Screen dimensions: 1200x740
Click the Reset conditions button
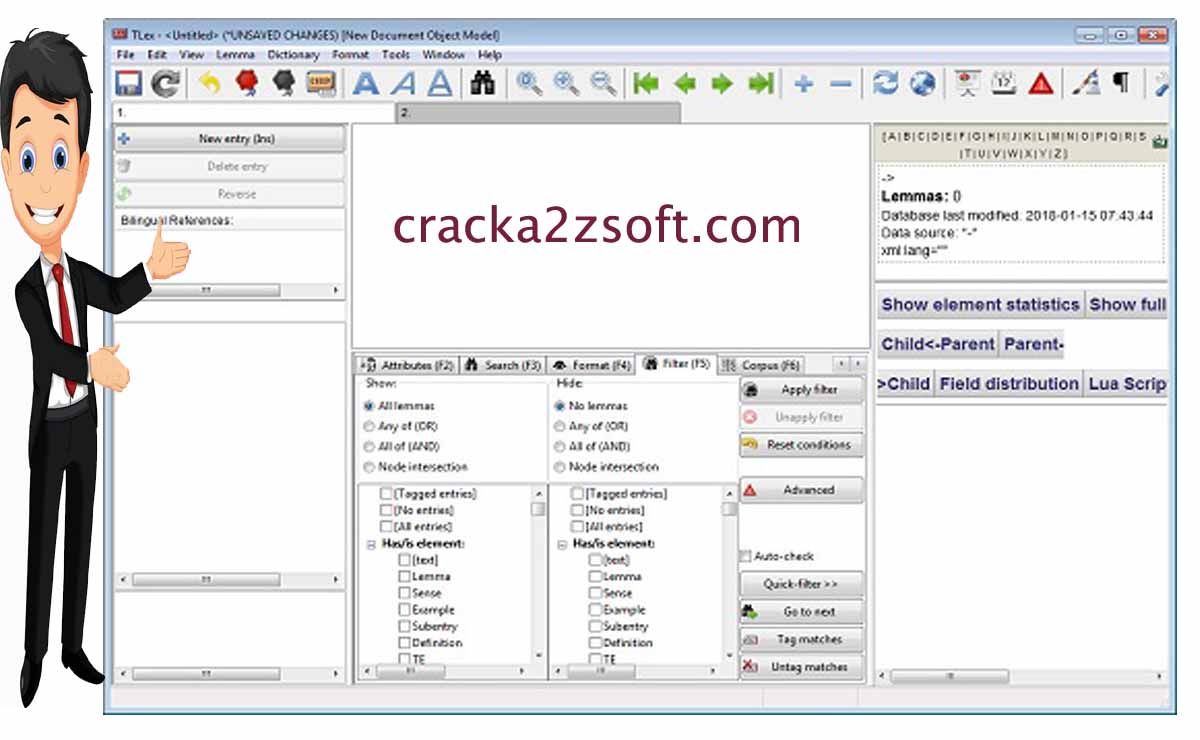(x=801, y=445)
